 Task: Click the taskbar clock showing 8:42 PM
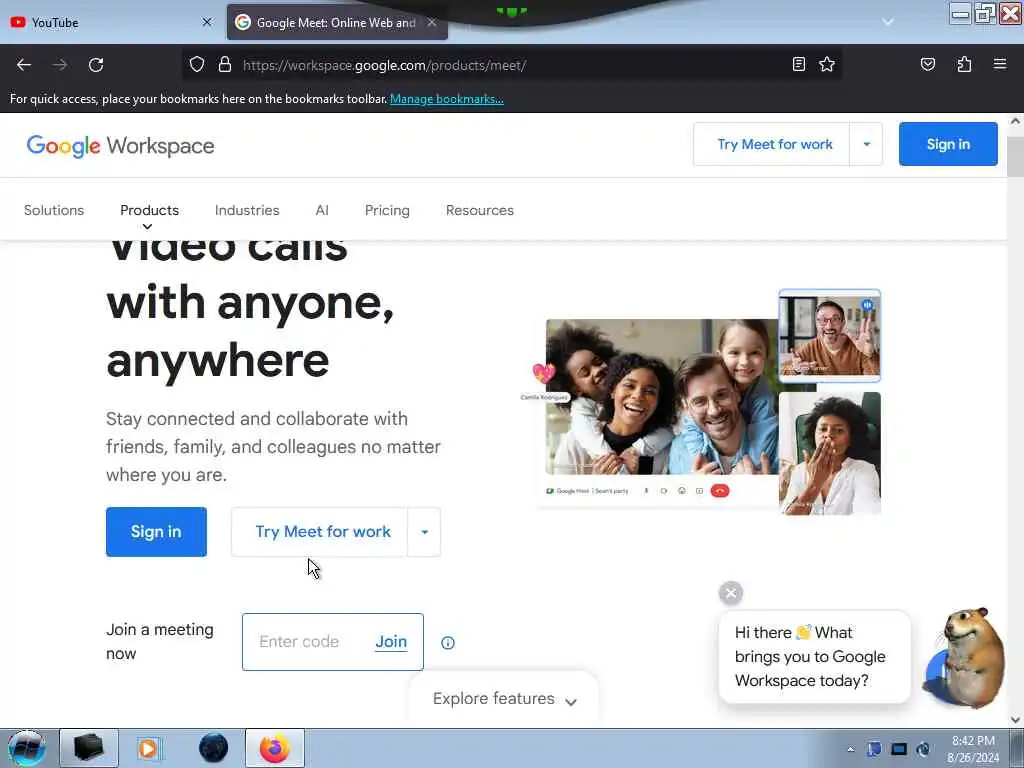point(973,749)
